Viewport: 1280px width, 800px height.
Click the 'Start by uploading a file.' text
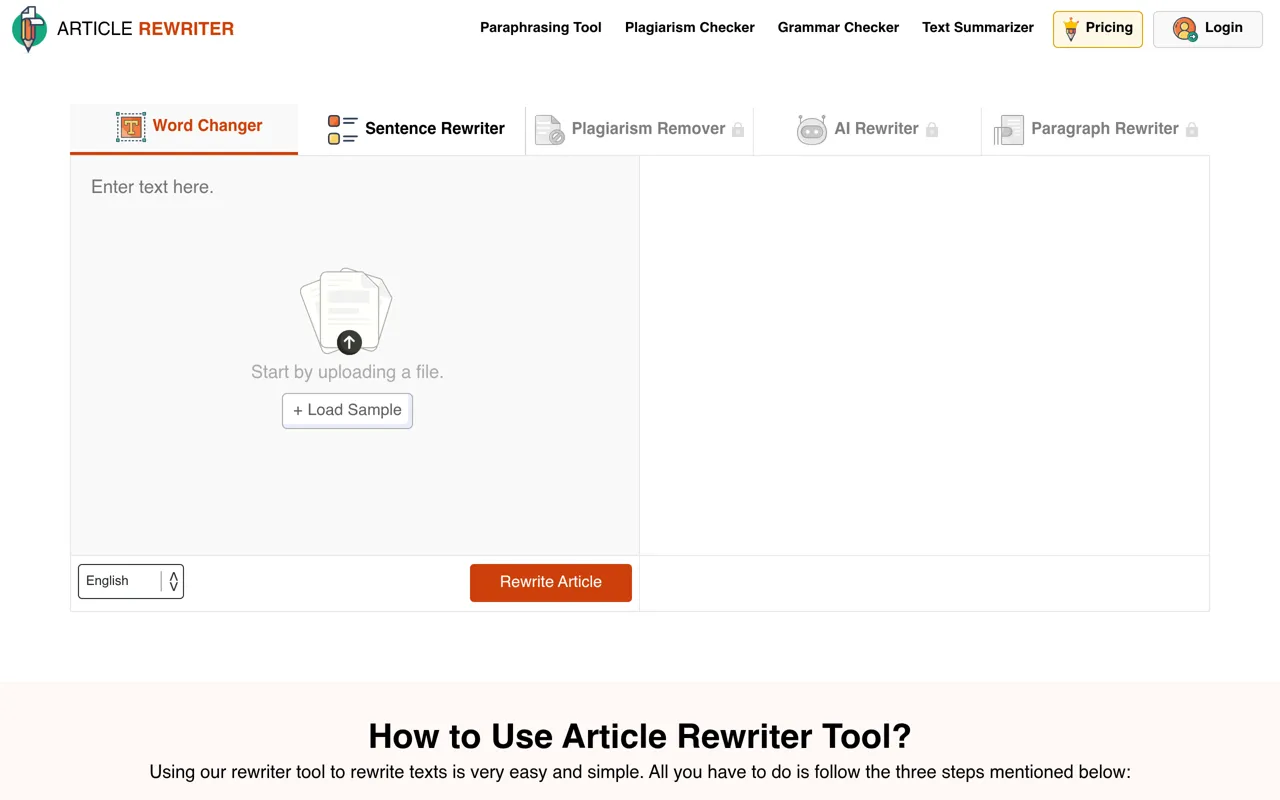coord(347,372)
